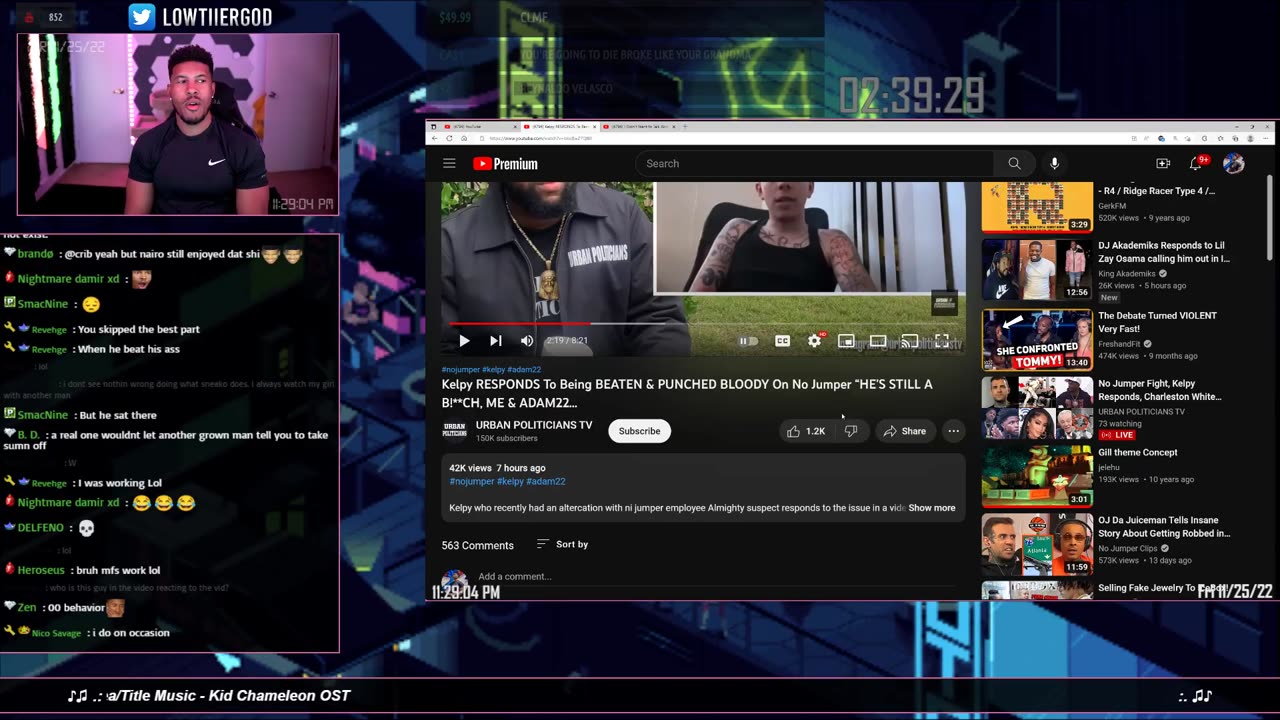
Task: Subscribe to URBAN POLITICIANS TV
Action: coord(639,431)
